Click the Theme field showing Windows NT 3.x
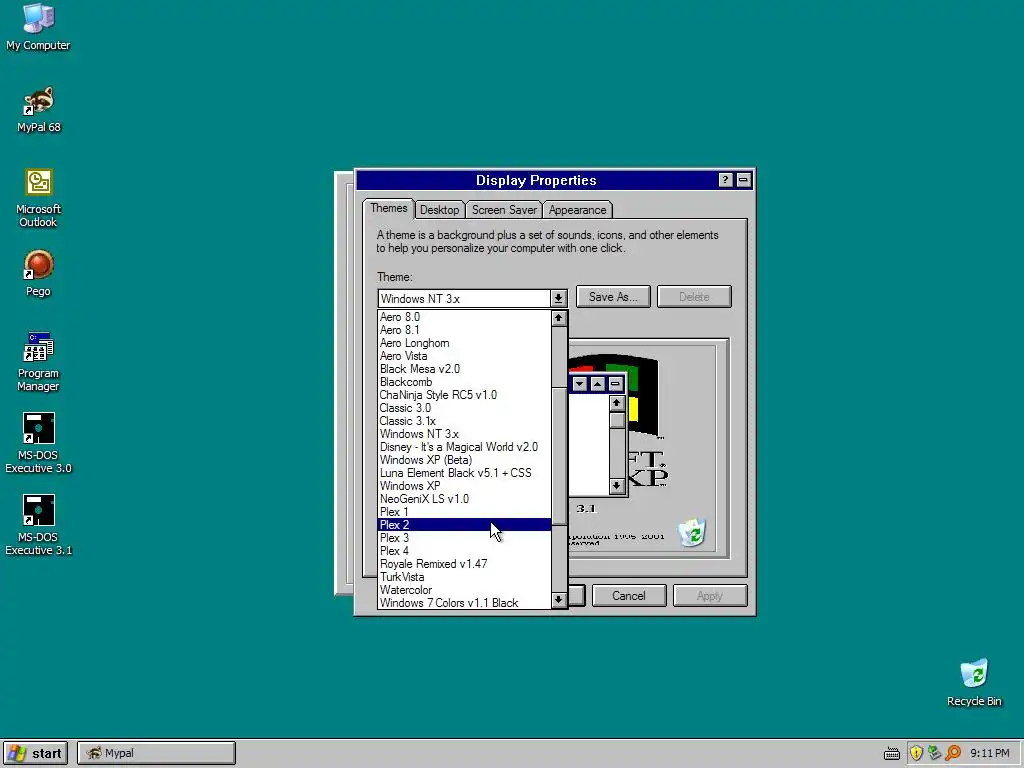 pyautogui.click(x=464, y=298)
